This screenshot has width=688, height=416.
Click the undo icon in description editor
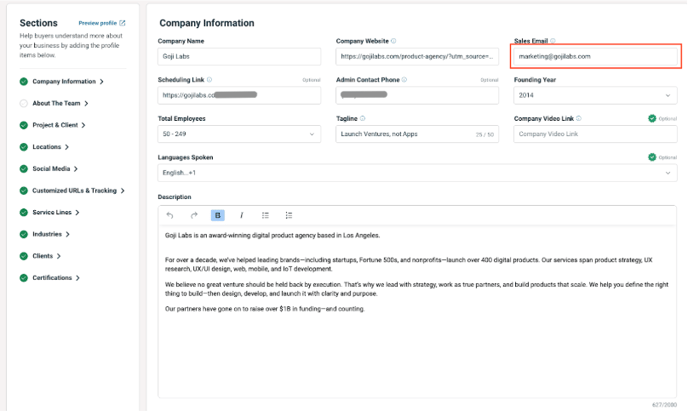(x=170, y=215)
